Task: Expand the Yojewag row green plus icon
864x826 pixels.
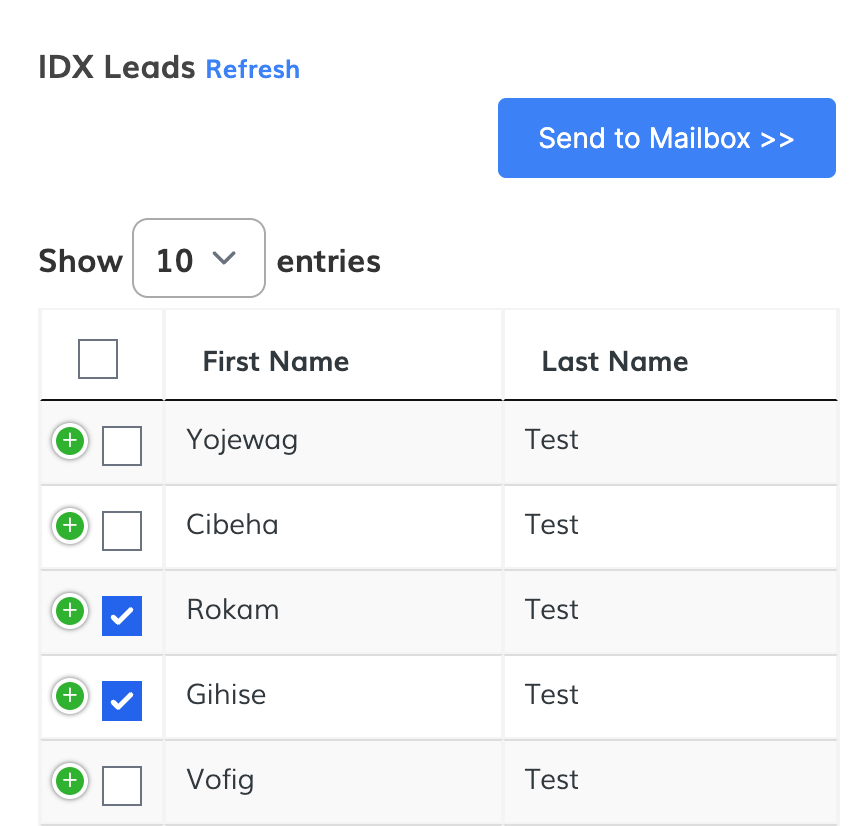Action: (69, 440)
